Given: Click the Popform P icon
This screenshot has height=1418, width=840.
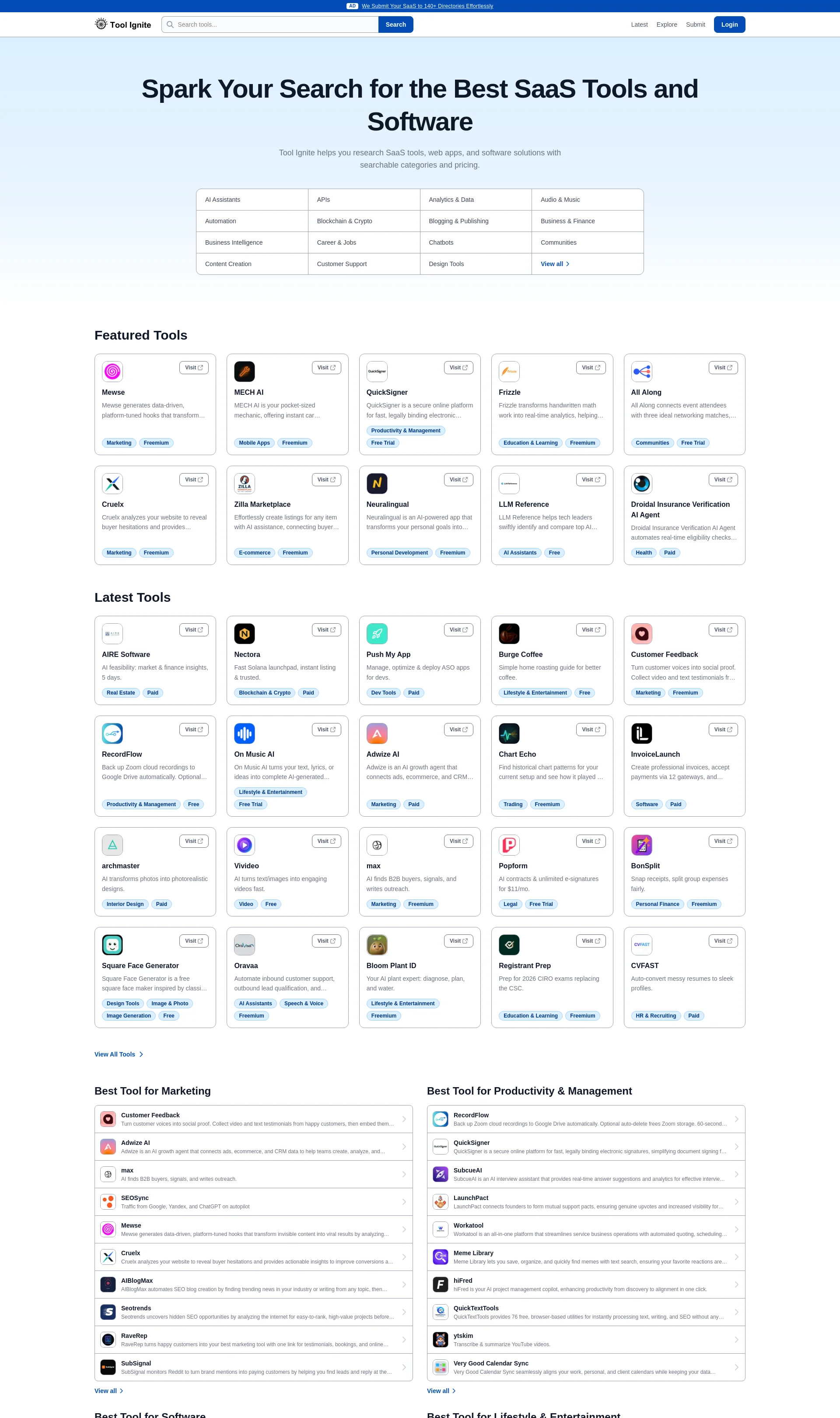Looking at the screenshot, I should click(509, 845).
